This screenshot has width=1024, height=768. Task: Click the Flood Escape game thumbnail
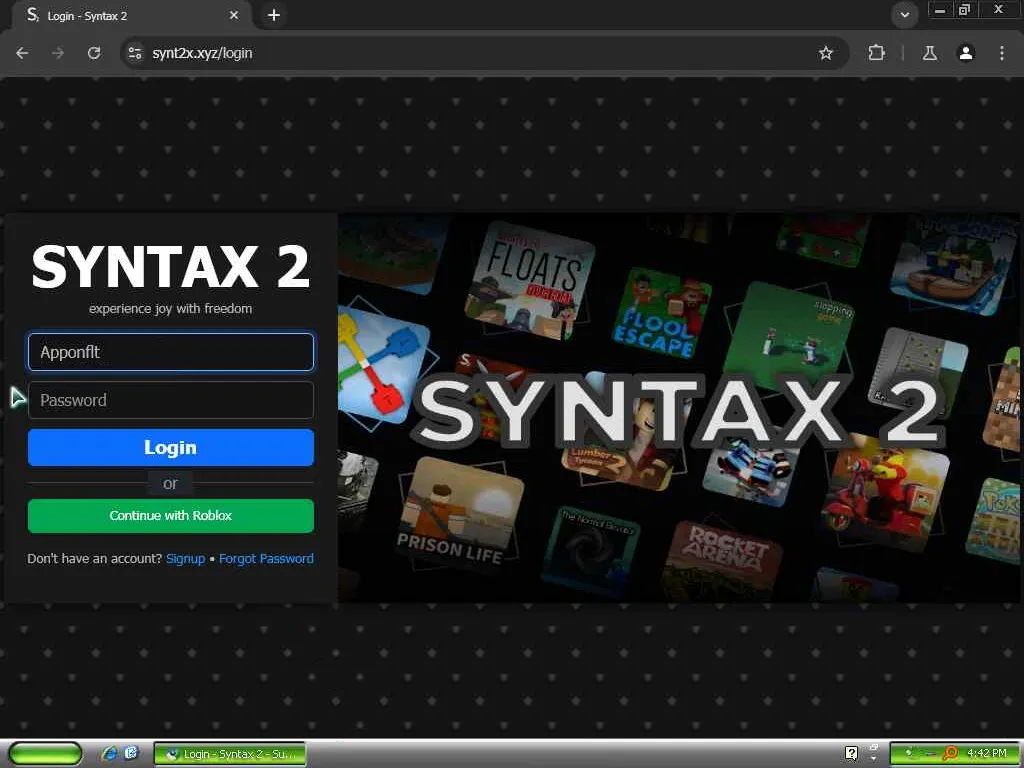[661, 313]
